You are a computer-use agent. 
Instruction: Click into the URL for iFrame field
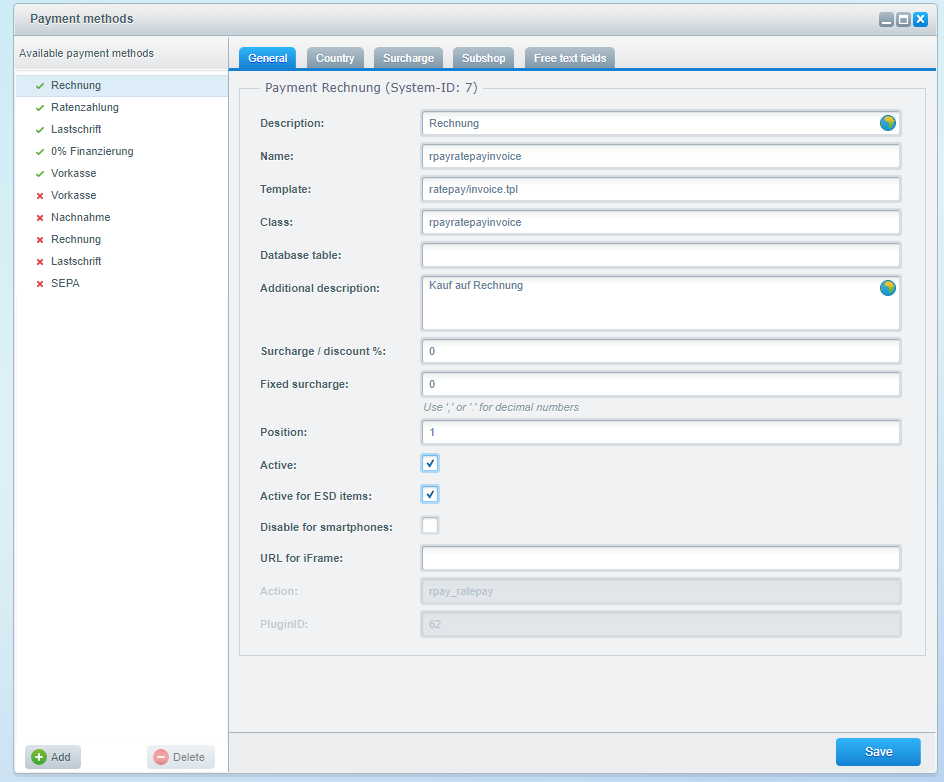(660, 558)
